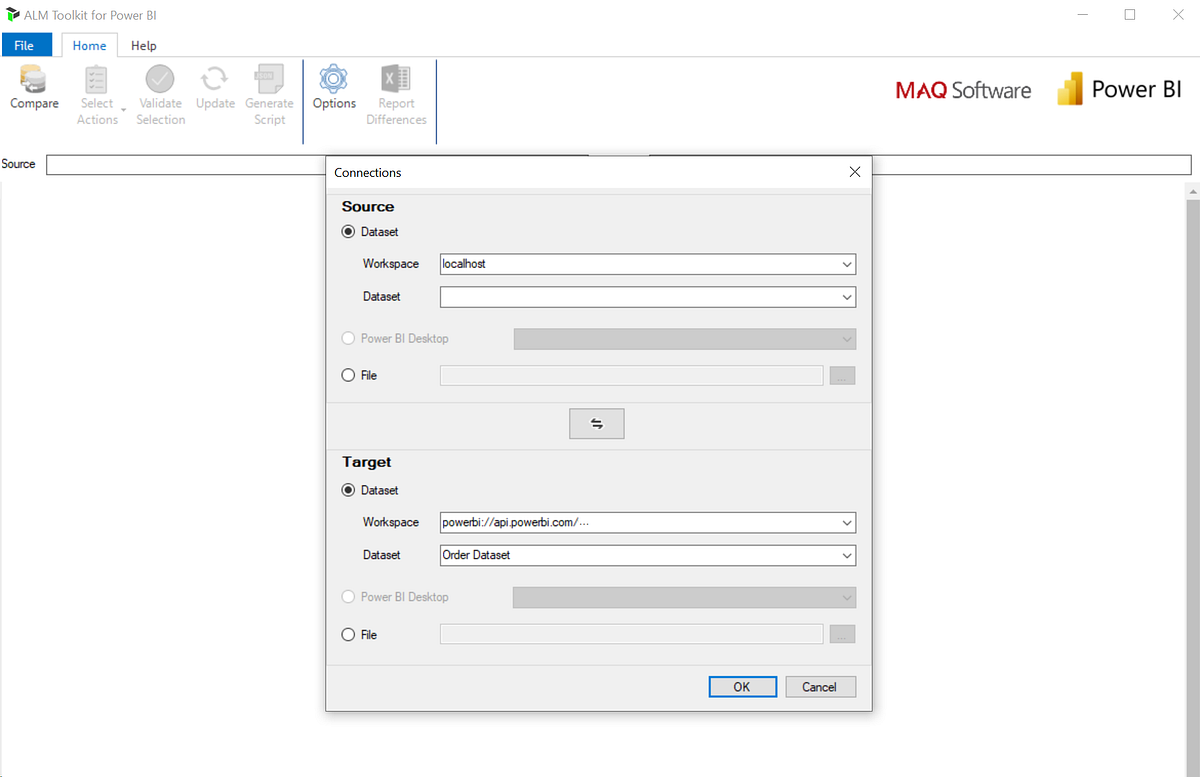Viewport: 1200px width, 777px height.
Task: Select the Dataset radio button under Target
Action: click(x=348, y=490)
